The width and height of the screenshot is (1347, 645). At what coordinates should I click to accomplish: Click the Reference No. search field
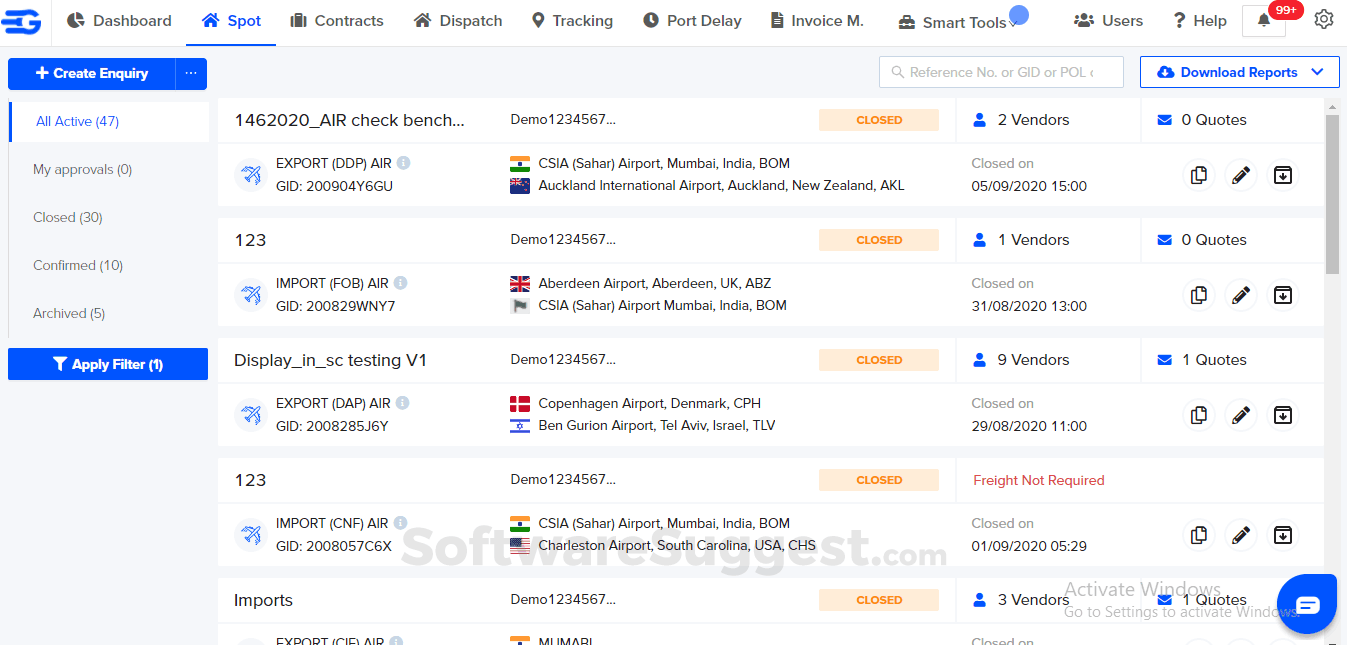click(1000, 71)
